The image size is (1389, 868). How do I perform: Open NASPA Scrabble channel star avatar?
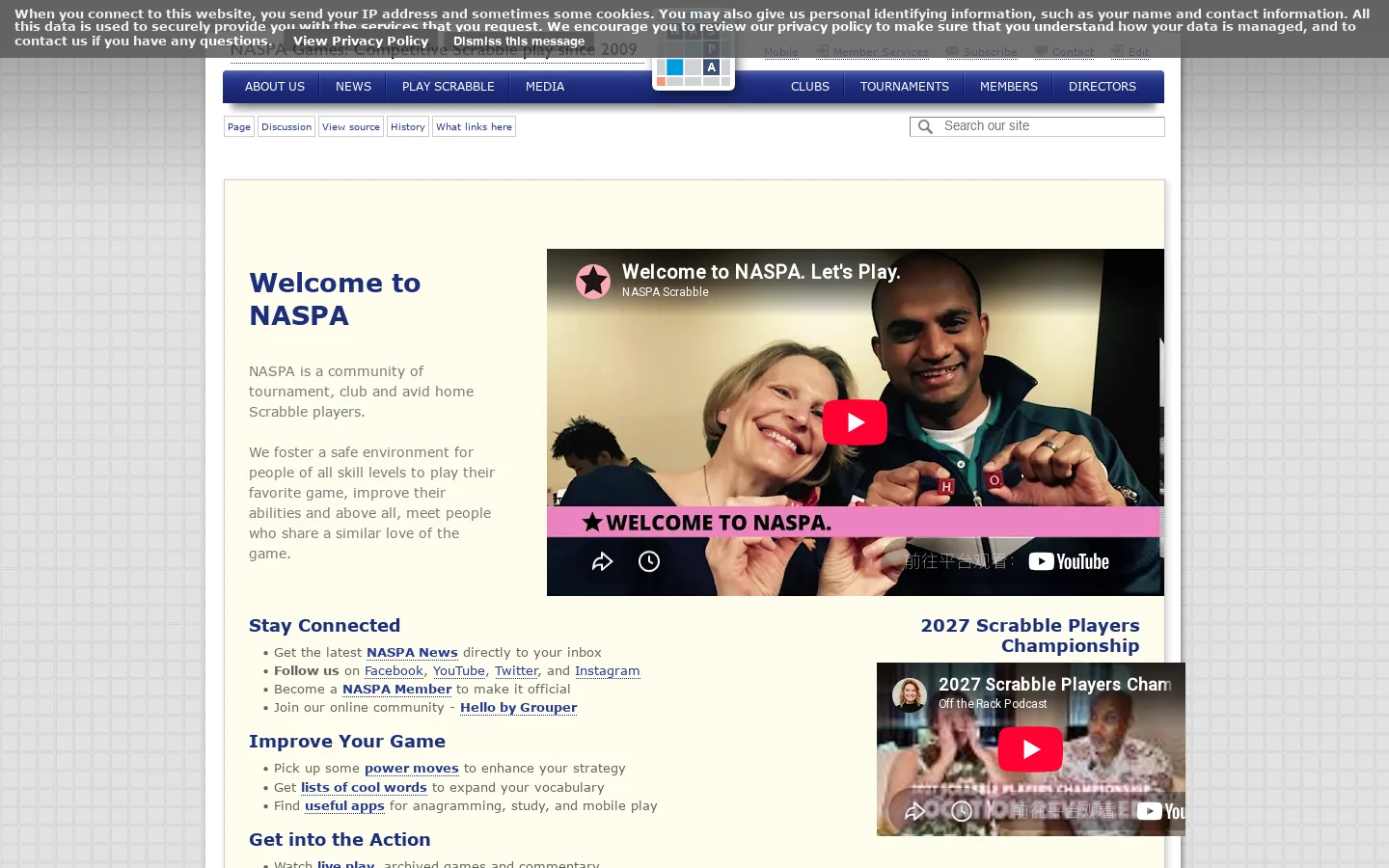593,281
